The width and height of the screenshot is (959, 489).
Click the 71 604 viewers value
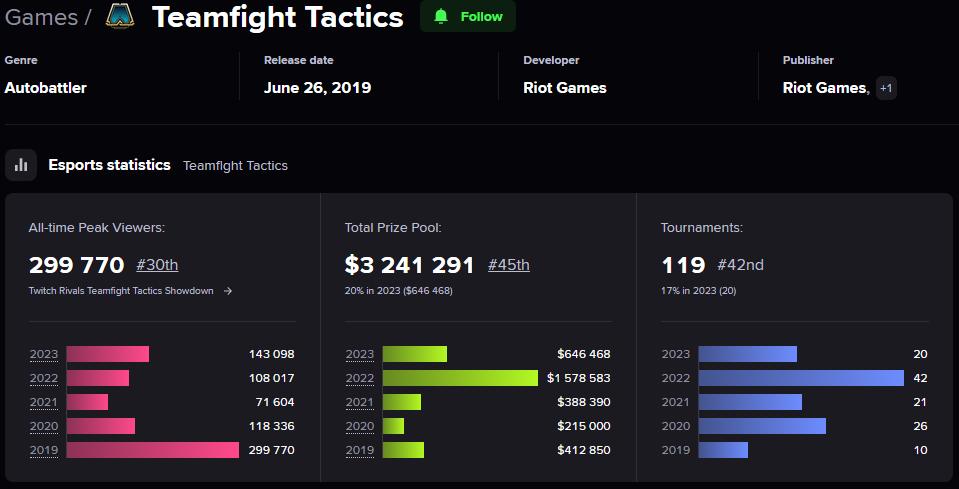click(x=275, y=402)
